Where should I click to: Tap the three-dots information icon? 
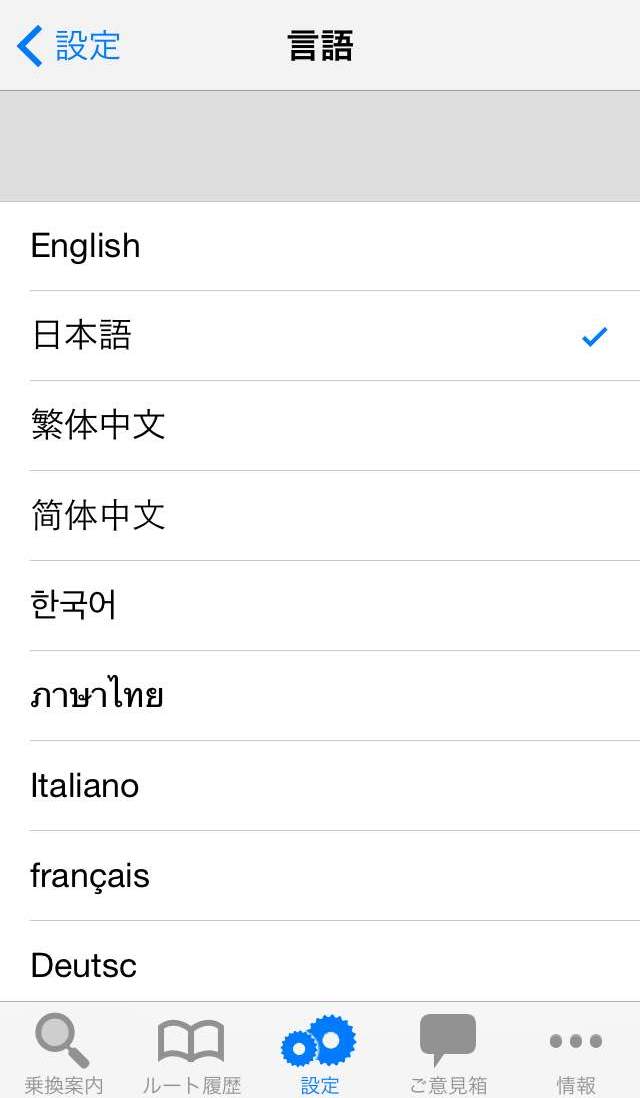point(575,1041)
